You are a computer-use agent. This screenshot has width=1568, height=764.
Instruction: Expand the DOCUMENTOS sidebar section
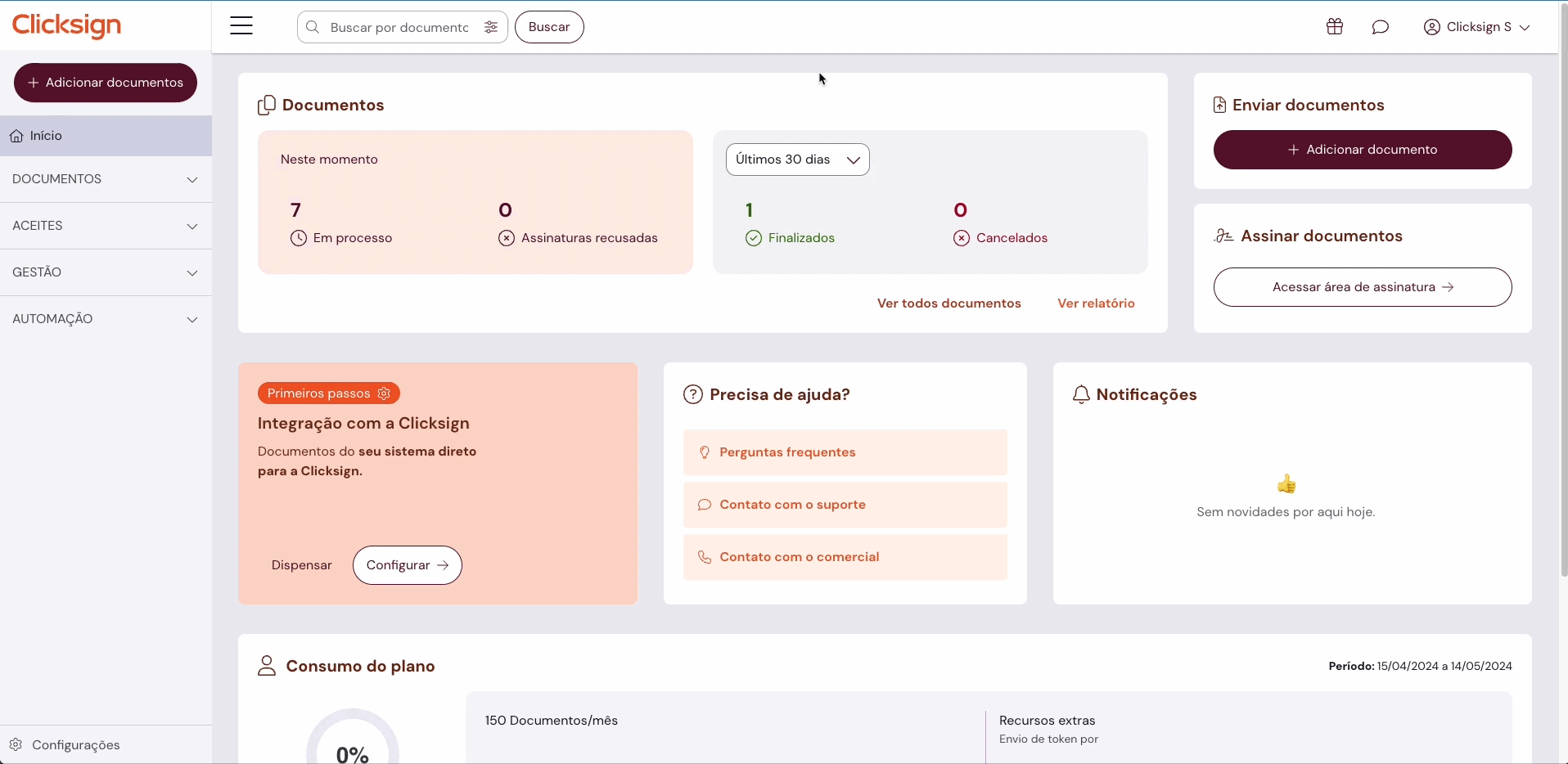[106, 179]
